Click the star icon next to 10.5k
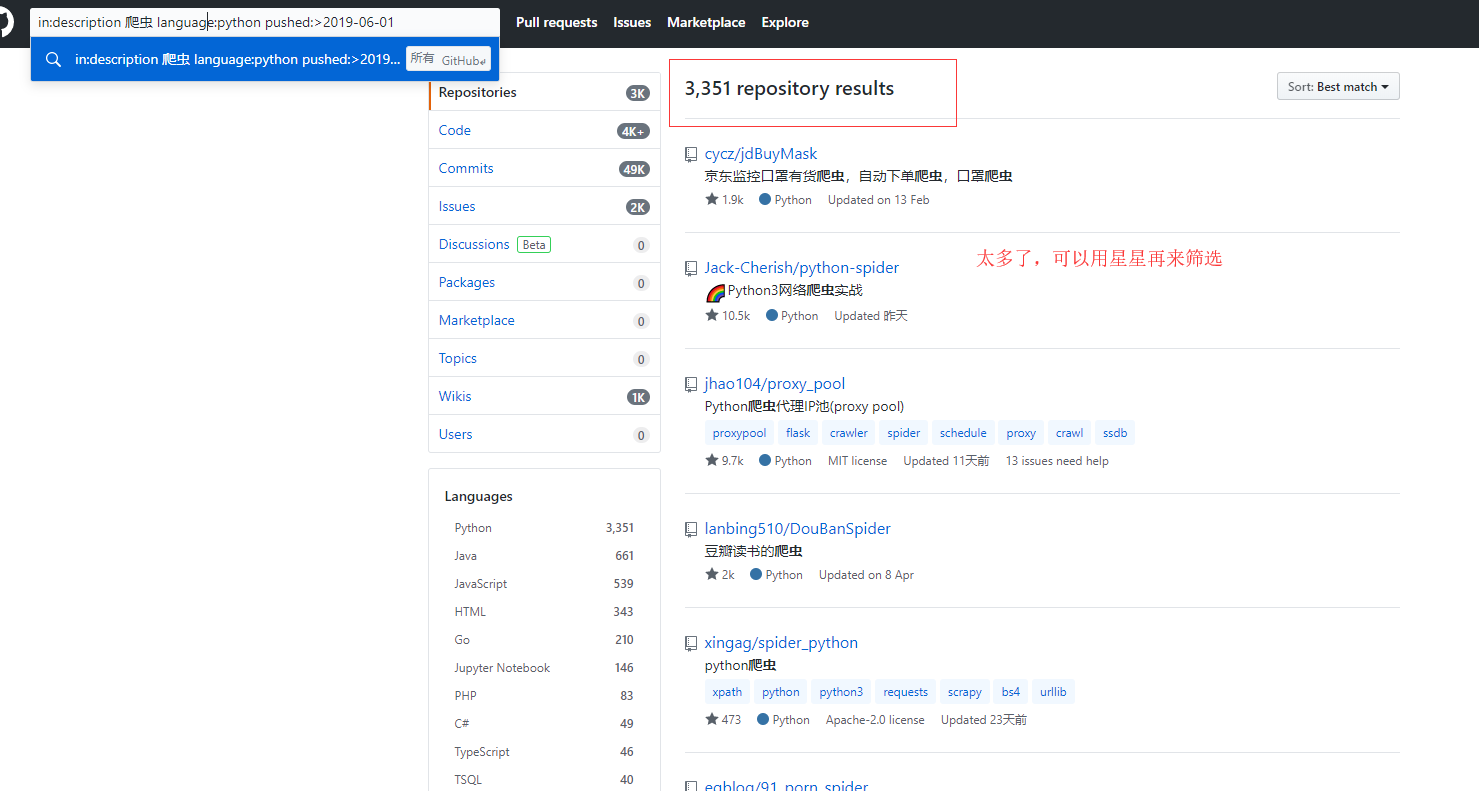 pos(712,315)
